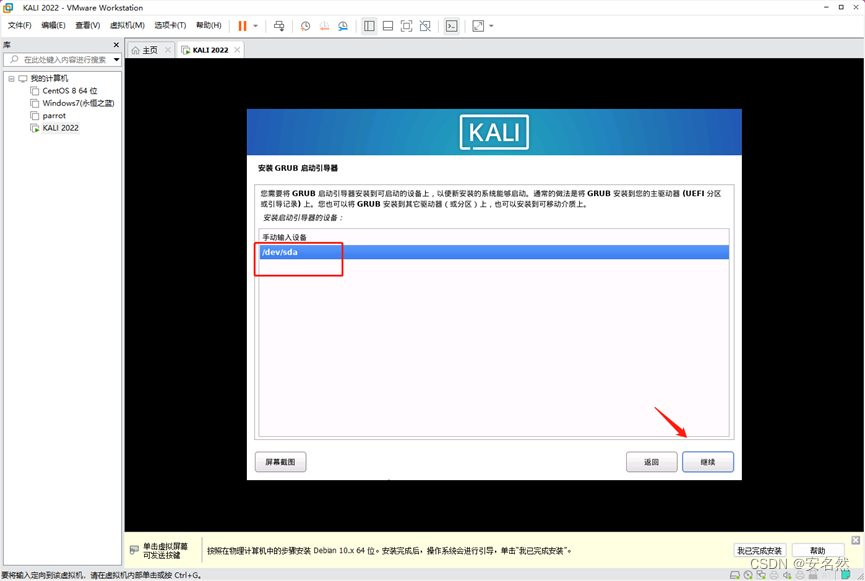Screen dimensions: 865x581
Task: Pause the virtual machine with orange pause icon
Action: point(242,26)
